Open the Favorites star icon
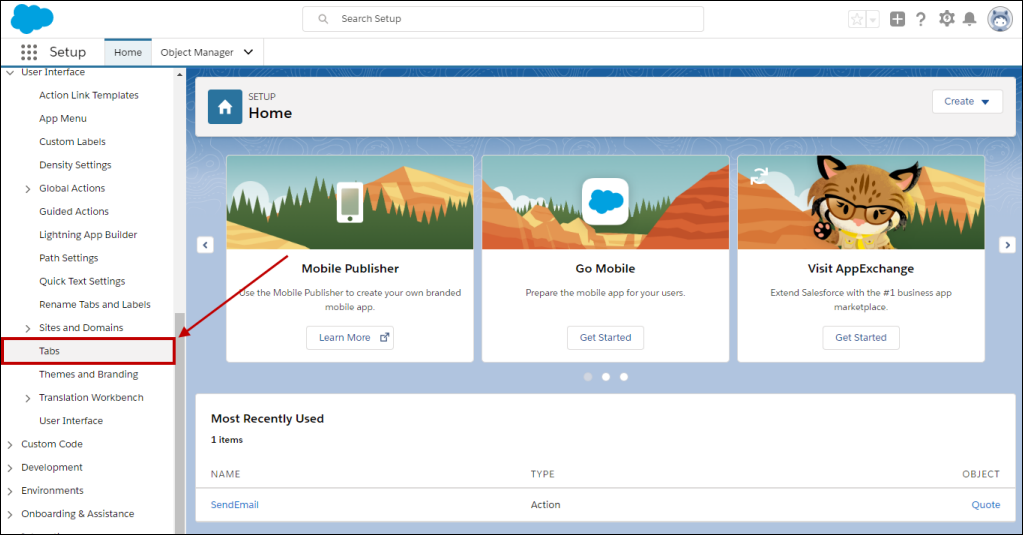This screenshot has height=535, width=1023. (x=857, y=19)
